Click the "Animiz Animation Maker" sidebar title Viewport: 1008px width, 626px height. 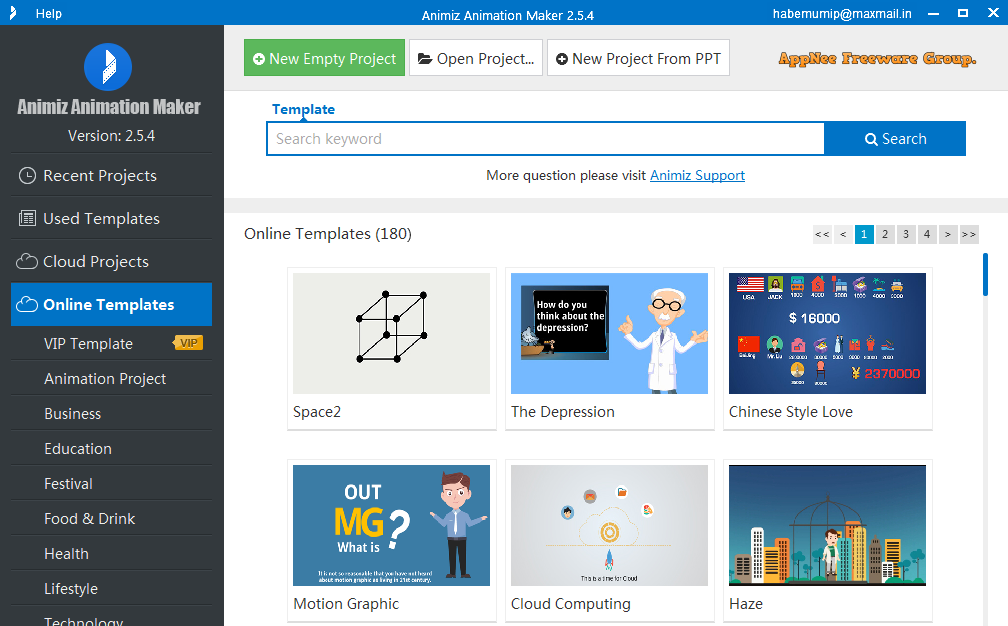[x=109, y=107]
